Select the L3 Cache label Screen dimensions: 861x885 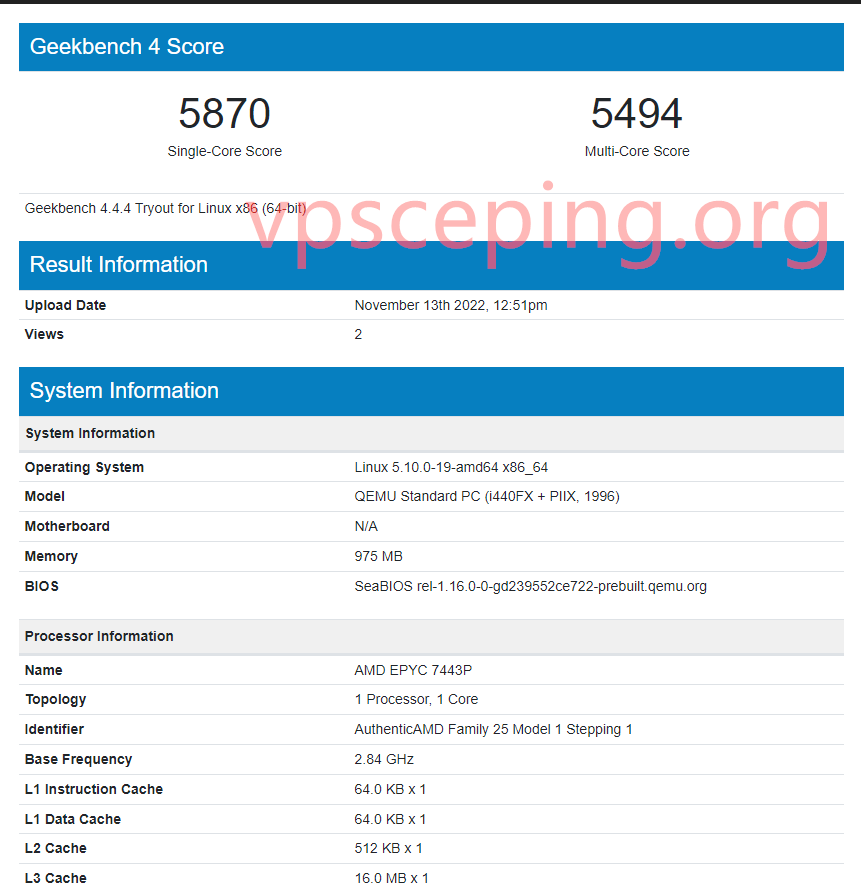click(x=56, y=878)
